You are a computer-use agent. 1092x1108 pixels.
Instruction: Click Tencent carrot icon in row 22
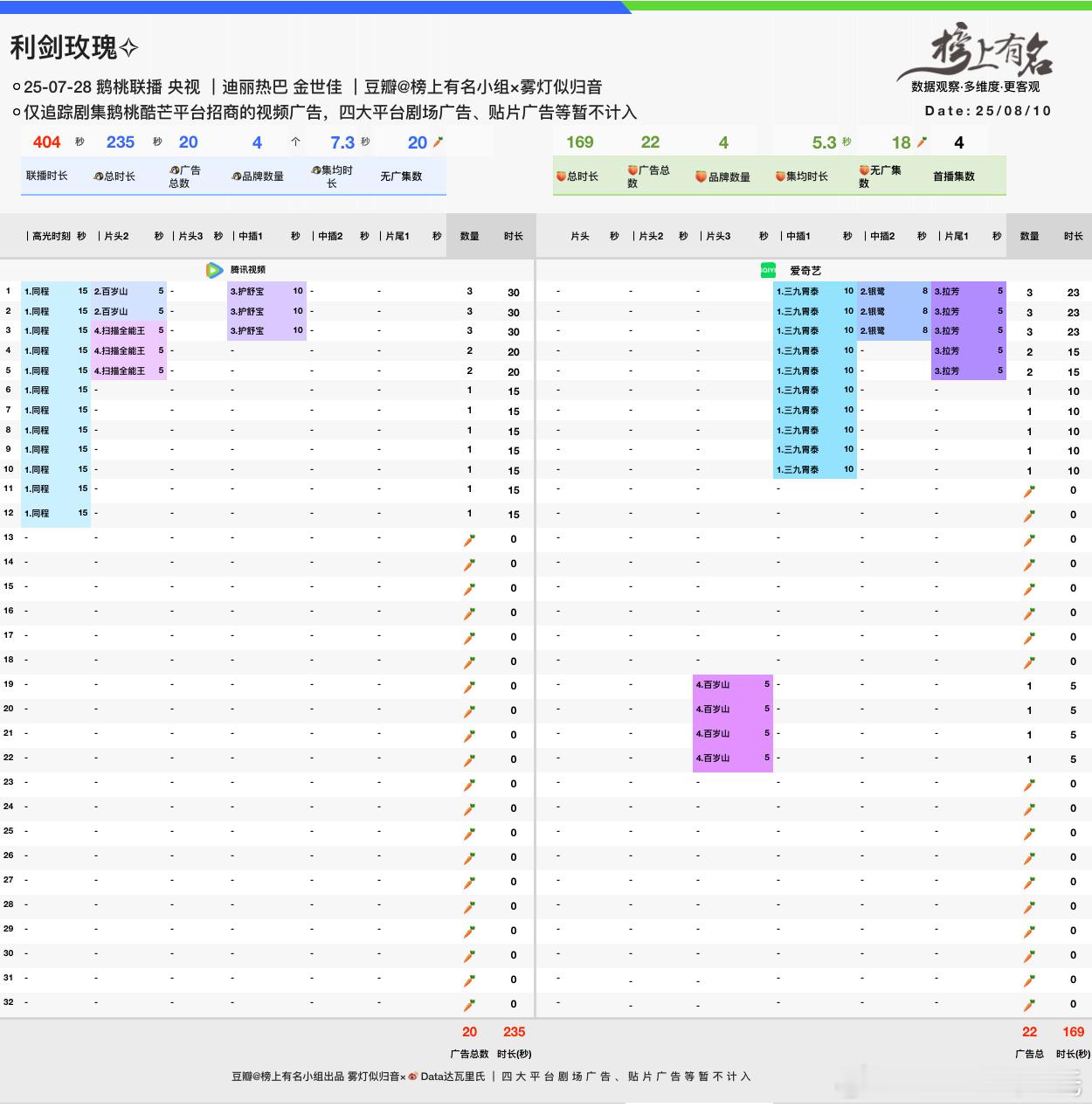pos(469,760)
